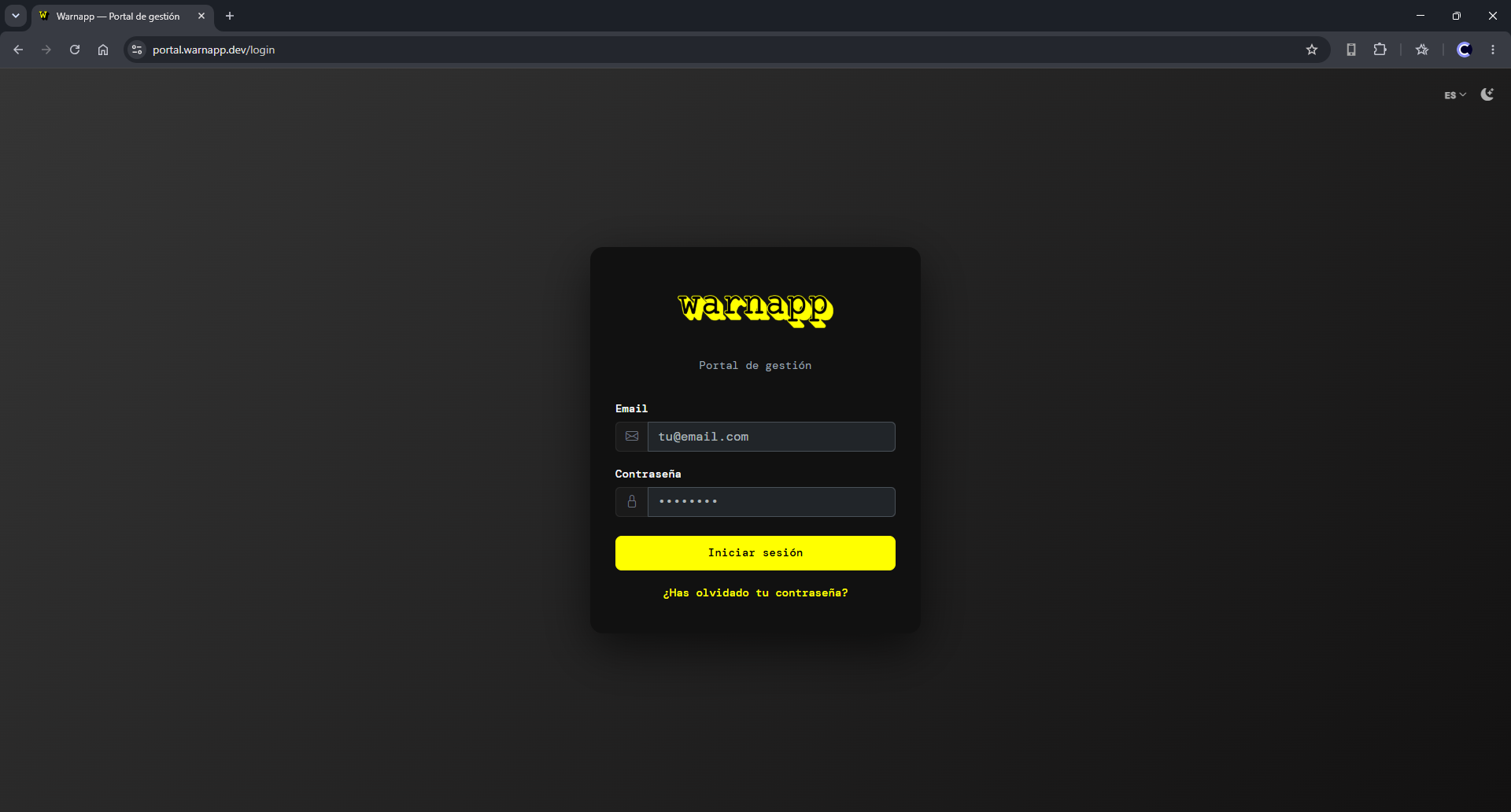The width and height of the screenshot is (1511, 812).
Task: Click the address bar URL portal.warnapp.dev/login
Action: point(213,50)
